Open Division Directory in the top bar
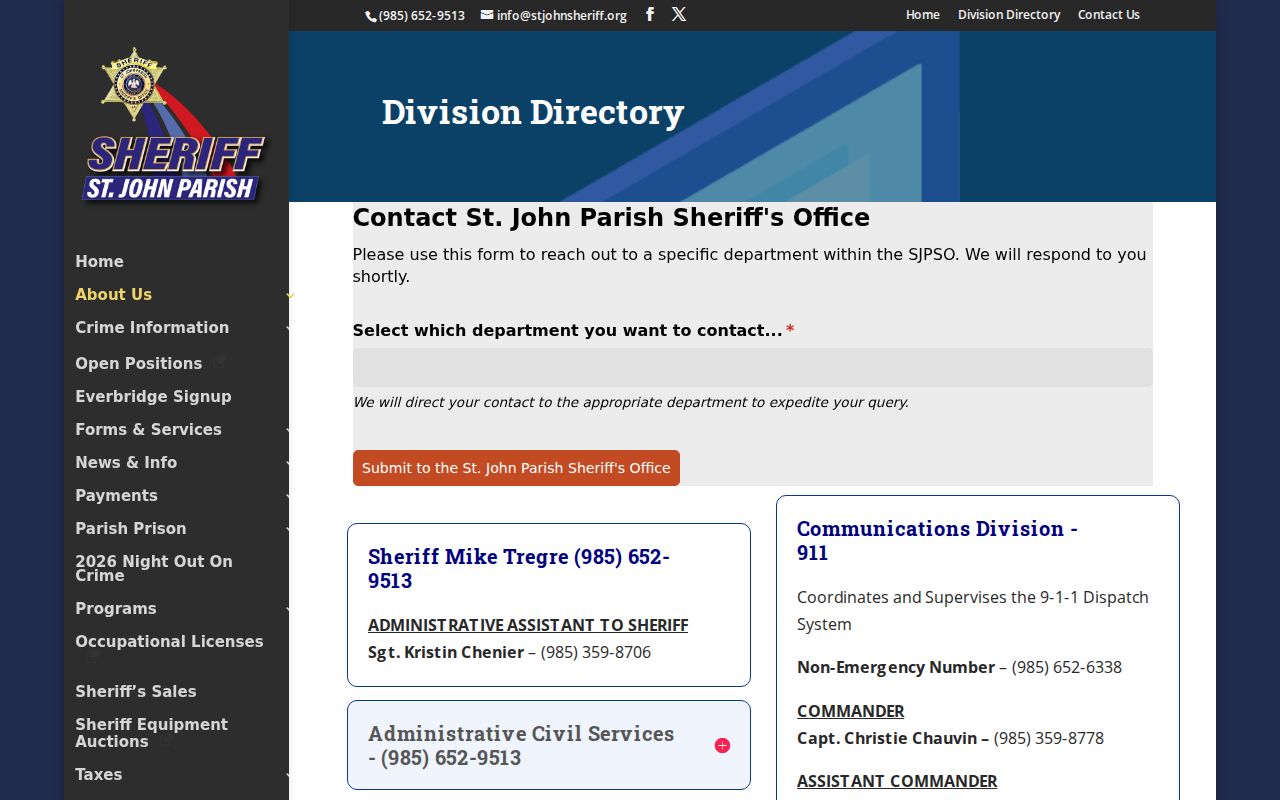Image resolution: width=1280 pixels, height=800 pixels. point(1009,15)
